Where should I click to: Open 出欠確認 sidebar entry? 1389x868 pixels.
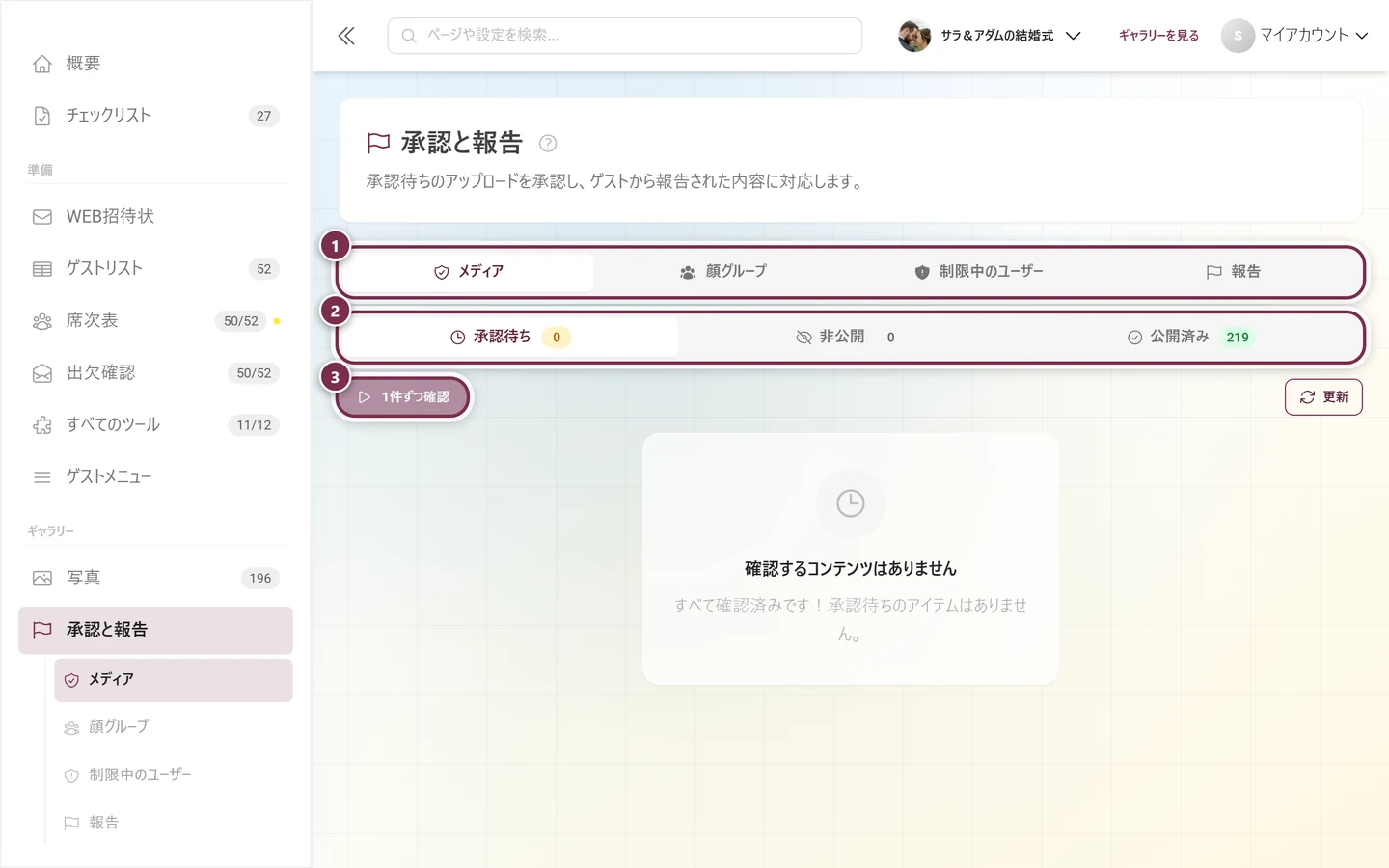[x=155, y=373]
